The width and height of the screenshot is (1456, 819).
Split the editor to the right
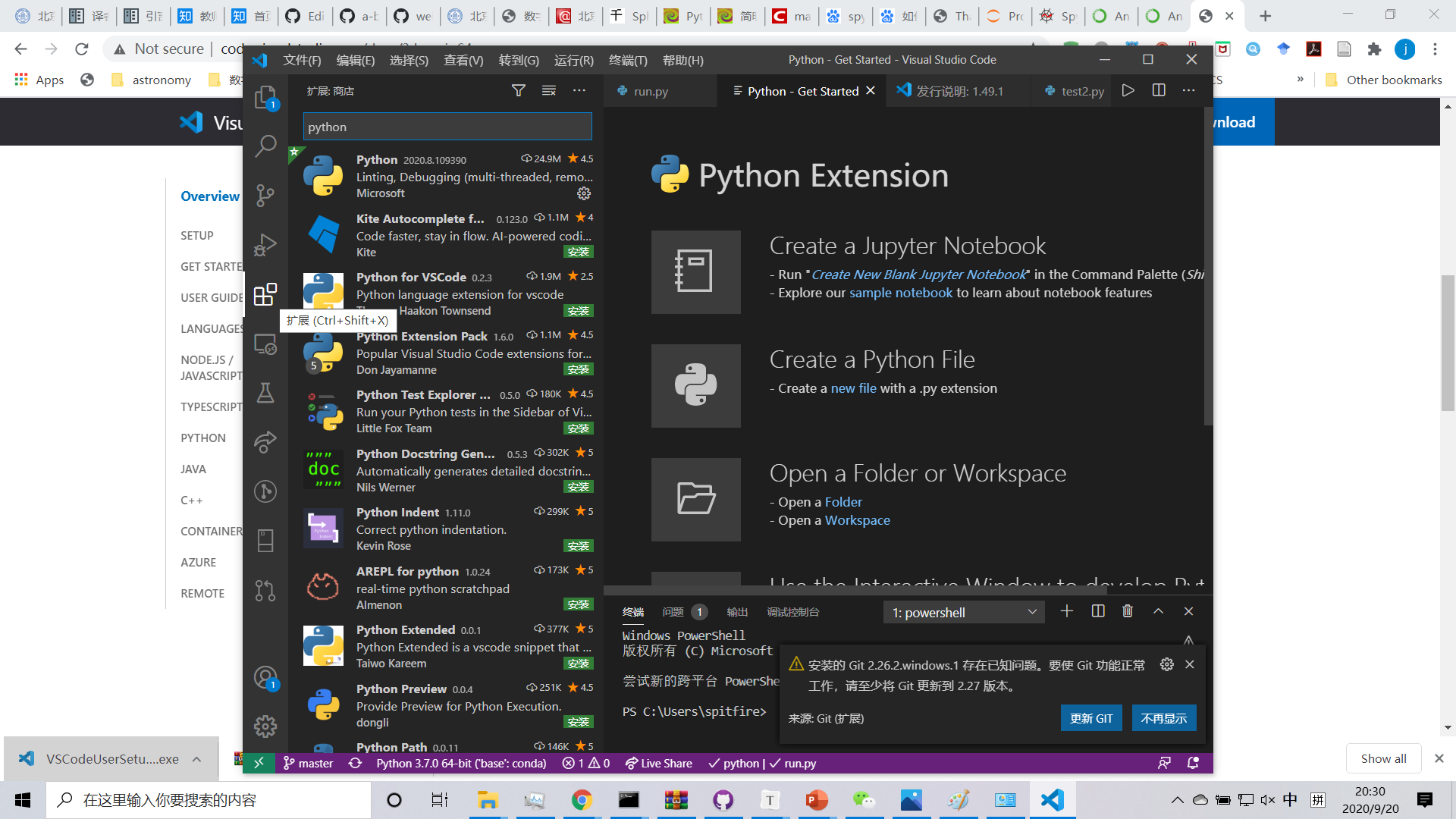1159,91
